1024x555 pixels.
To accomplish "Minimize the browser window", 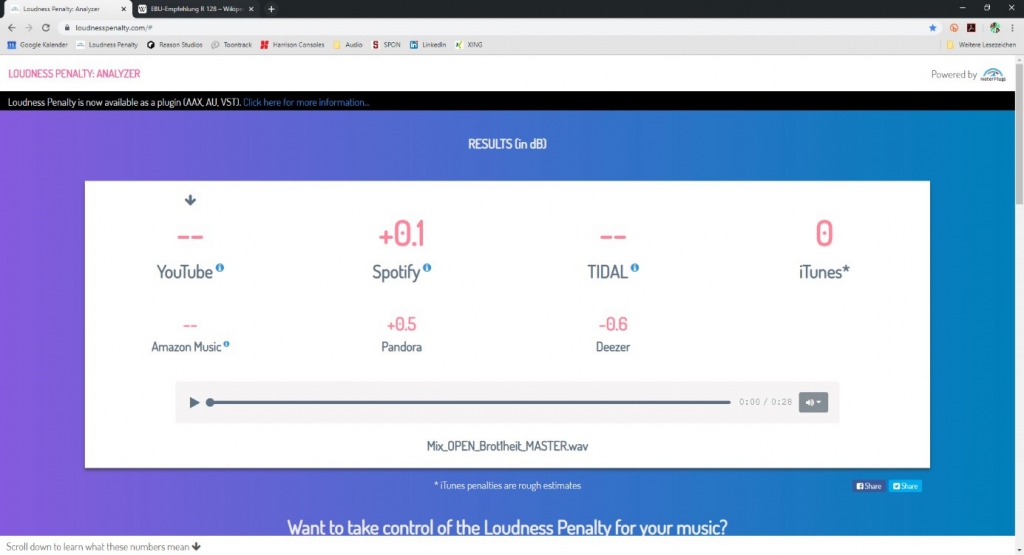I will pyautogui.click(x=962, y=8).
